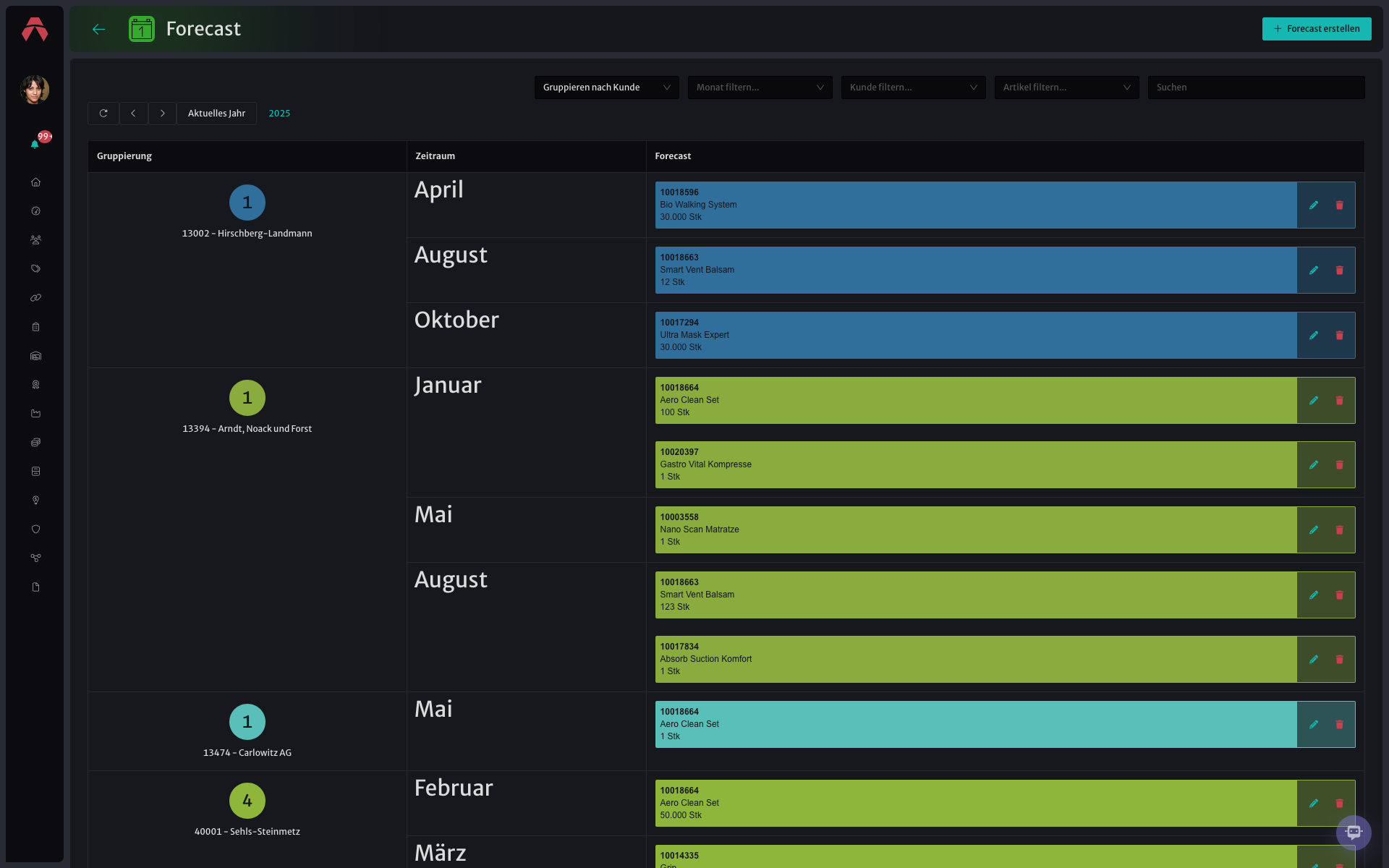This screenshot has width=1389, height=868.
Task: Edit the Gastro Vital Kompresse forecast
Action: (1314, 465)
